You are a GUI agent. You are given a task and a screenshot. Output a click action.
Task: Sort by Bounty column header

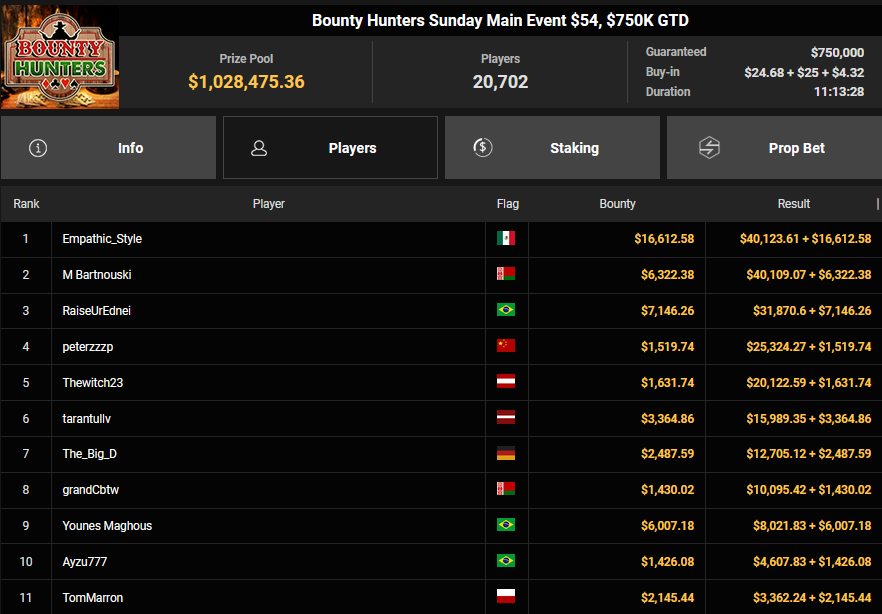coord(617,204)
